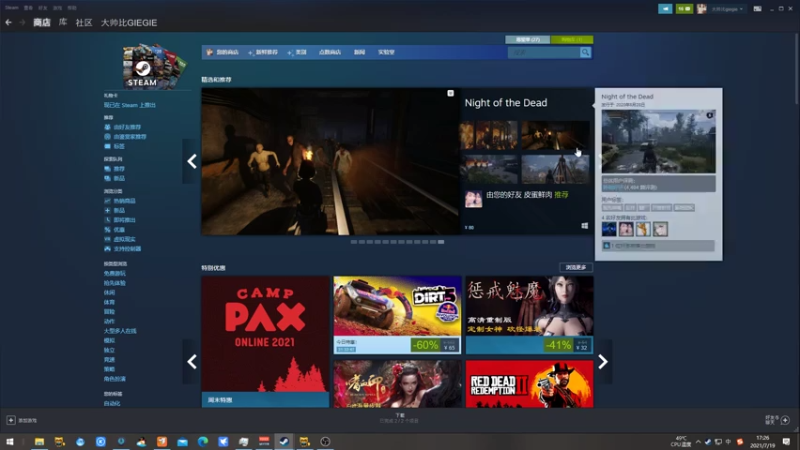Click the recommending friend's avatar
The width and height of the screenshot is (800, 450).
[x=473, y=198]
